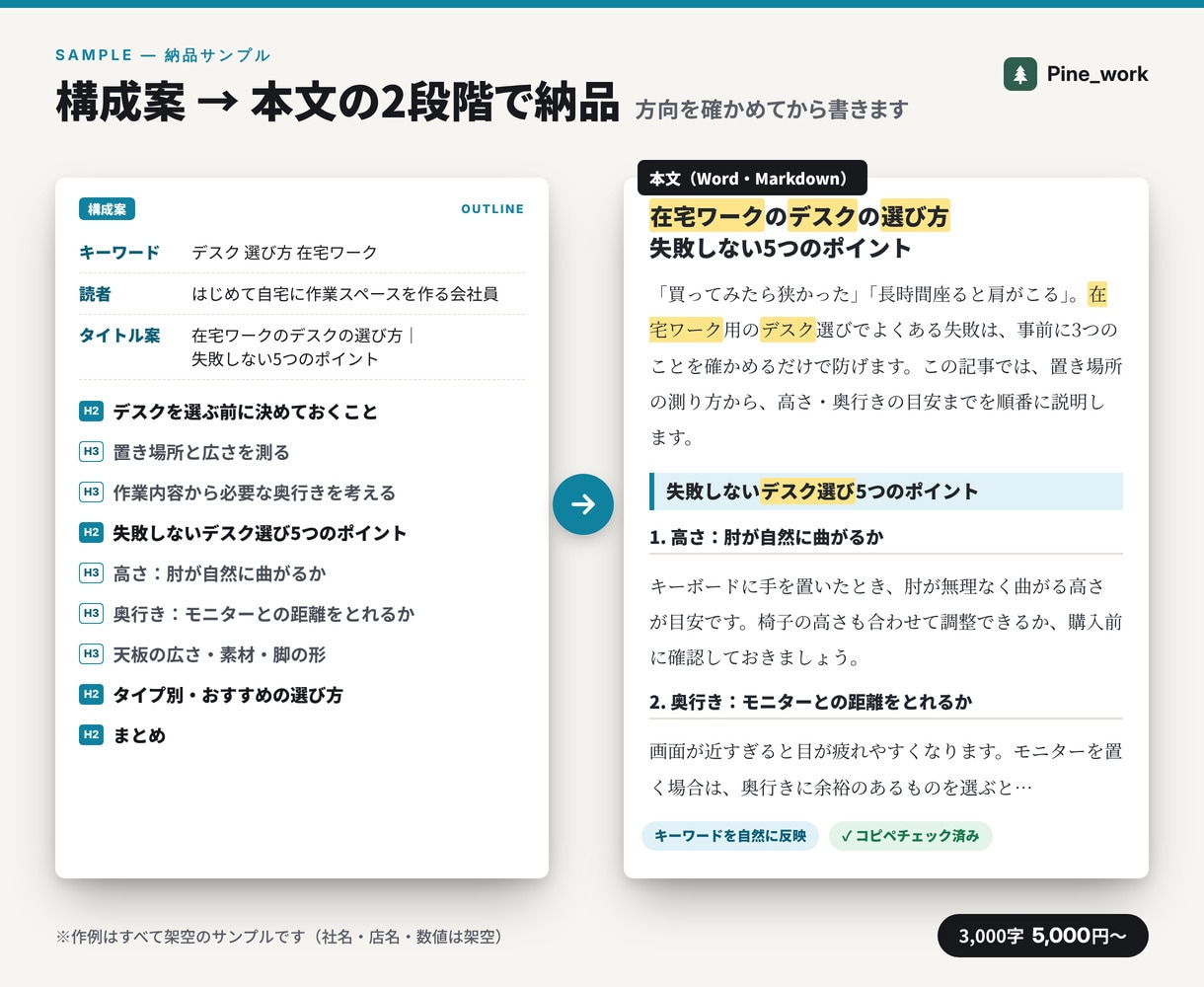Click the 構成案 badge on the outline card
The width and height of the screenshot is (1204, 987).
[x=107, y=209]
